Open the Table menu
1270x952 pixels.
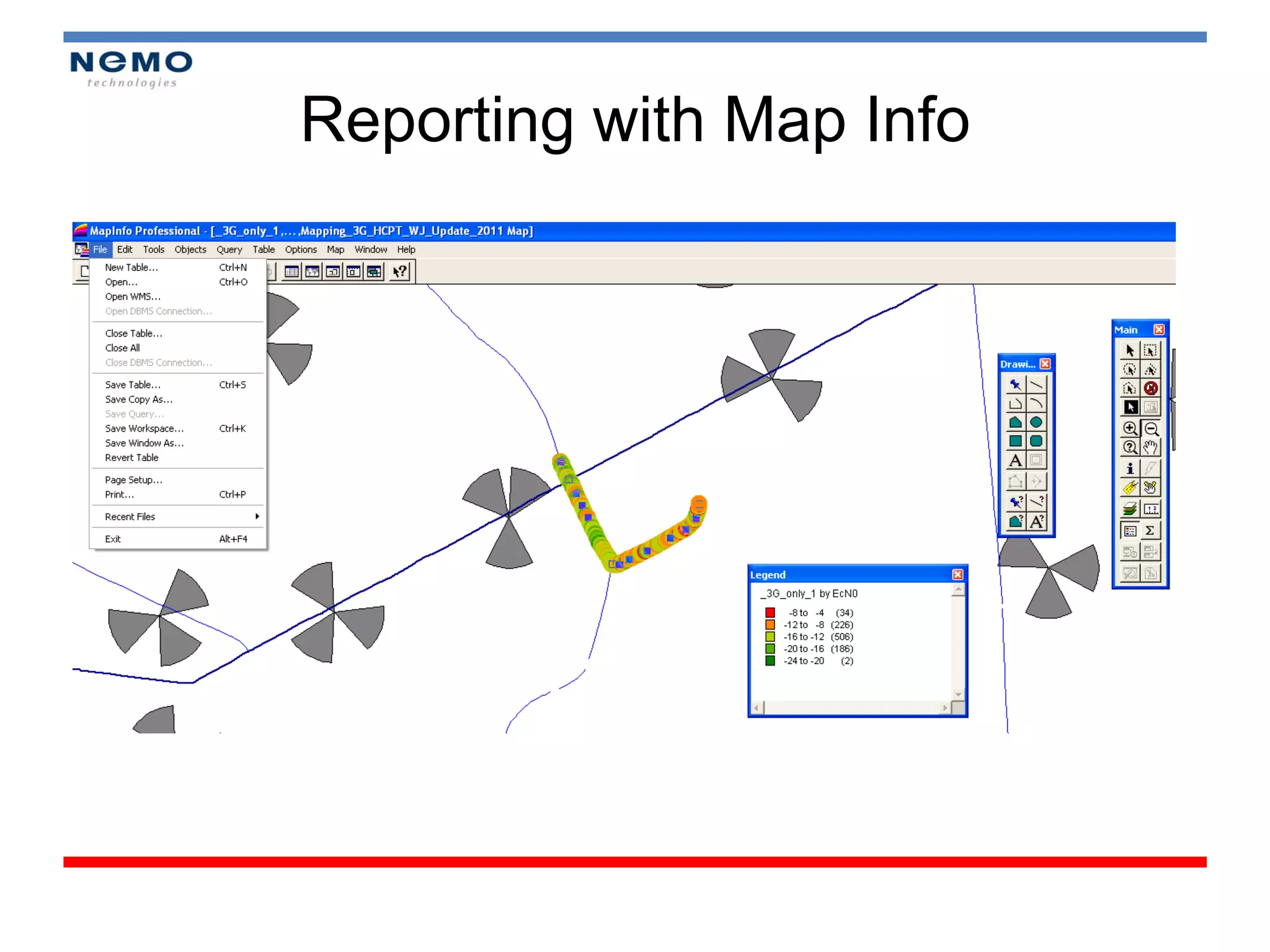coord(264,249)
